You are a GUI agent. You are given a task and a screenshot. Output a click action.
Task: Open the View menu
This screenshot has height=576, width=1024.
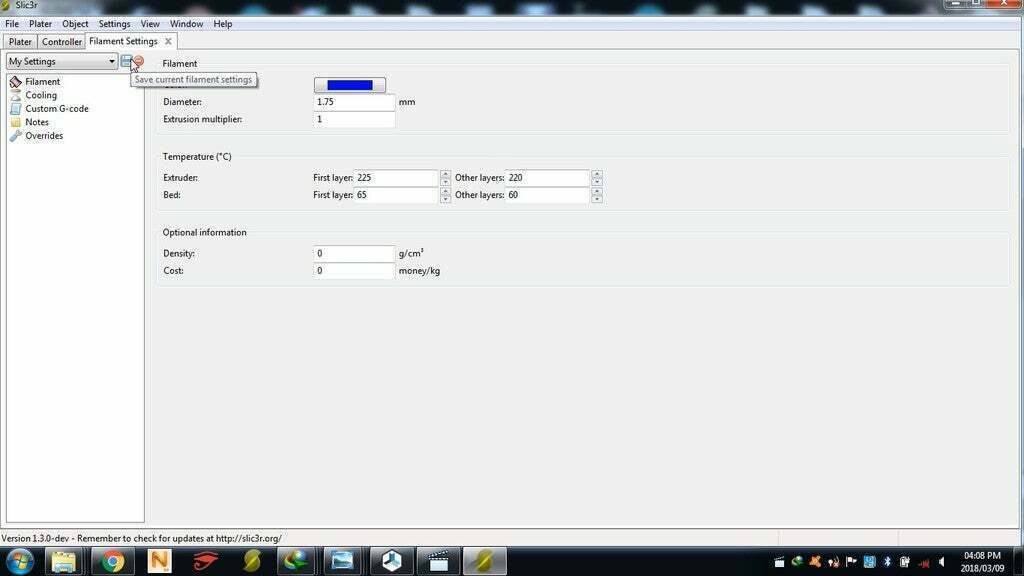(150, 24)
